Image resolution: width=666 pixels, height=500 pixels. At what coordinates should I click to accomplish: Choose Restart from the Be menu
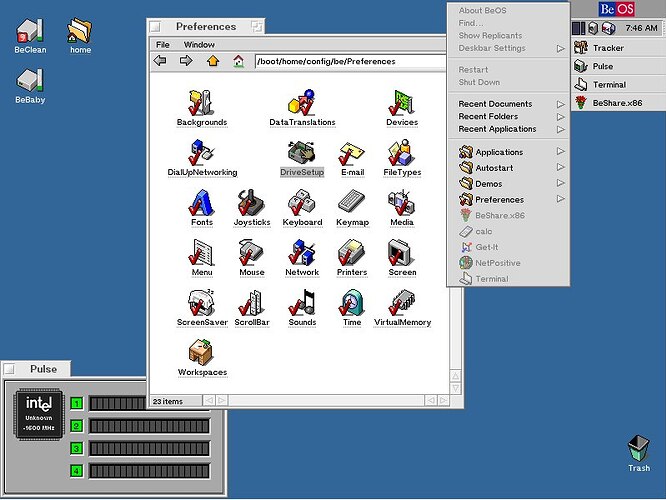pos(508,70)
